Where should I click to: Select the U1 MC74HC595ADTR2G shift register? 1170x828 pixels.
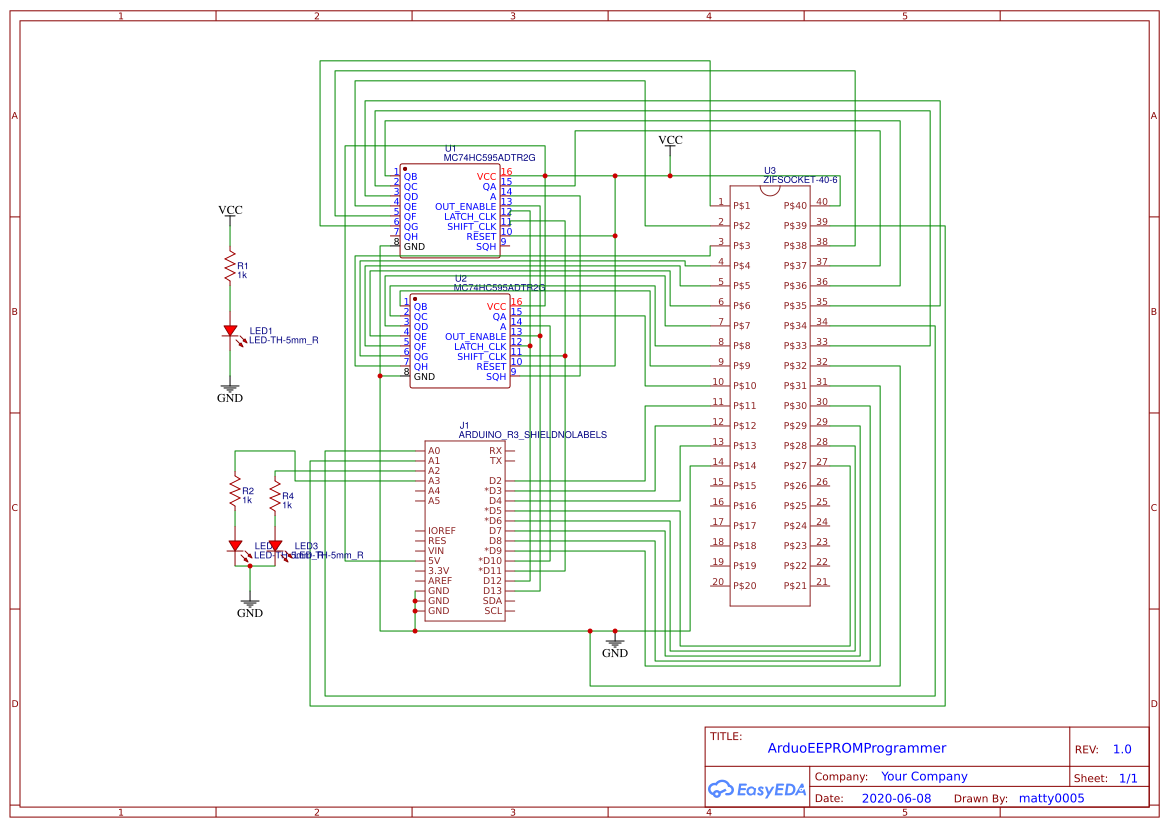point(452,208)
